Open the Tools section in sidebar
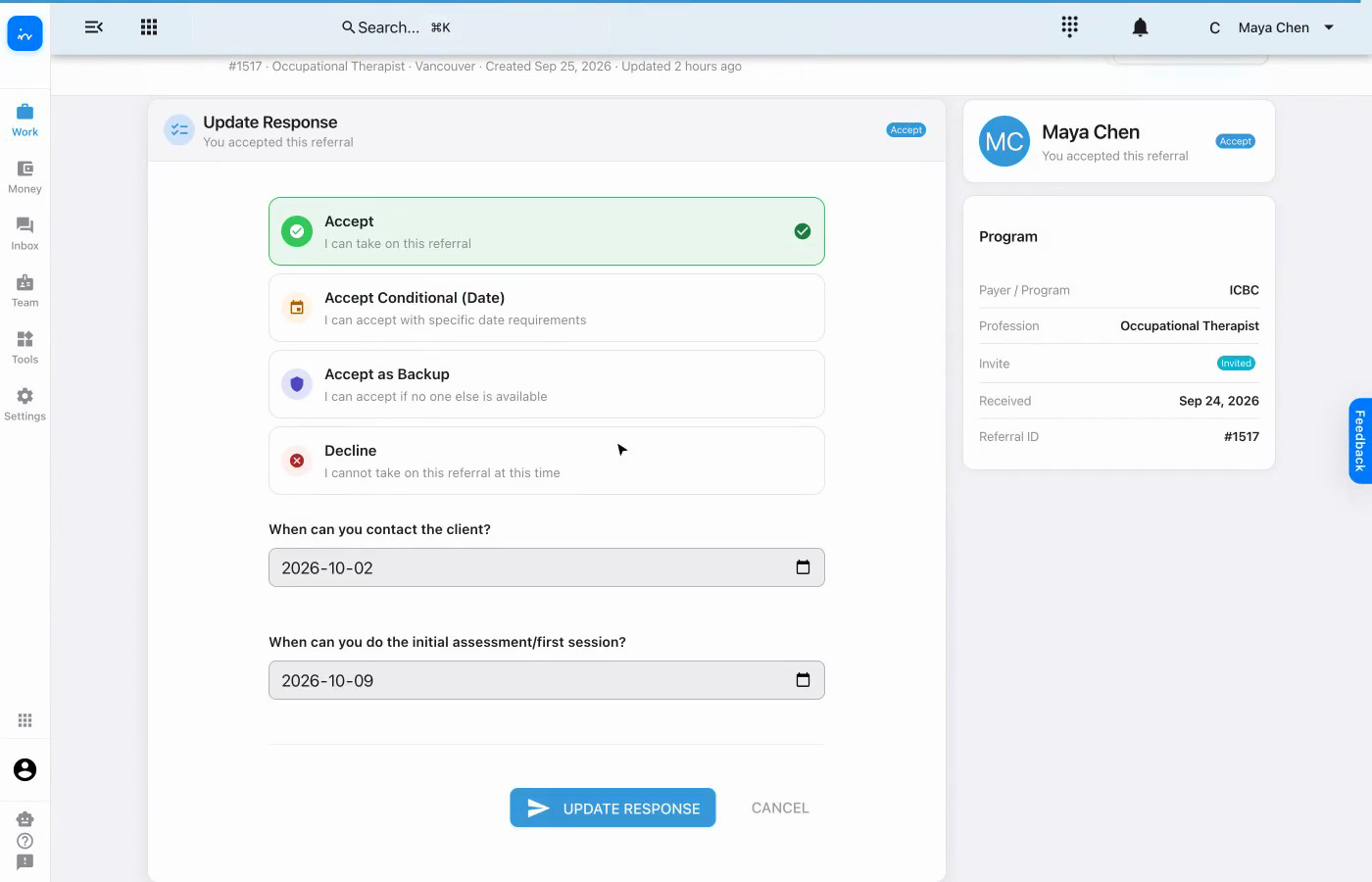 24,347
